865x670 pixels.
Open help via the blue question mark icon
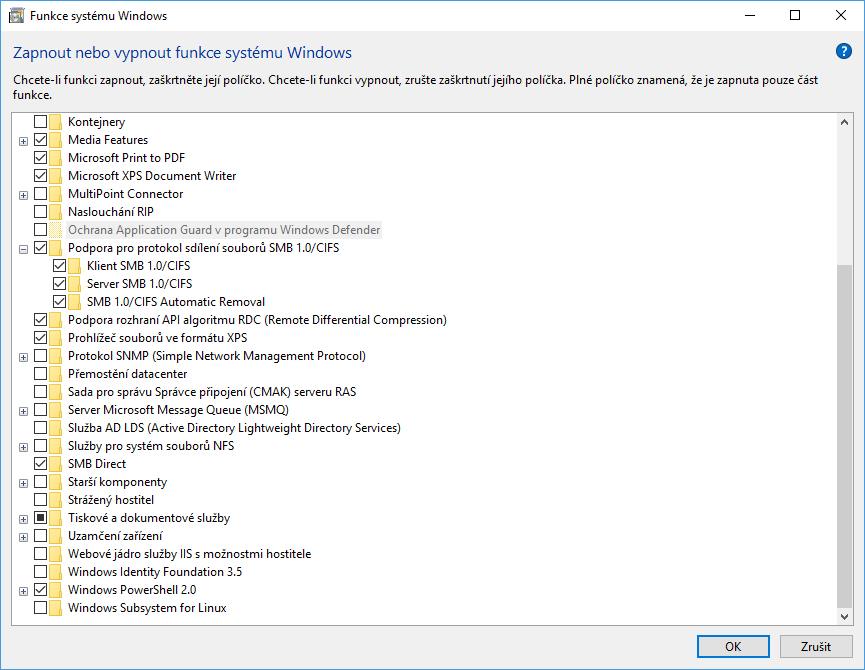pos(843,51)
